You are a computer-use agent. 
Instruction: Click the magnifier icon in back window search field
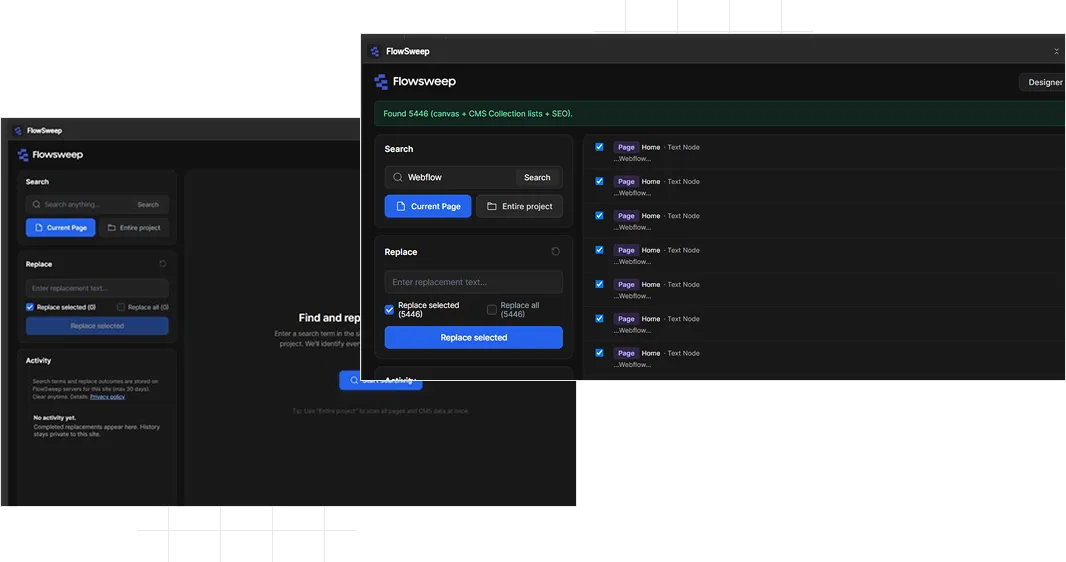coord(36,205)
